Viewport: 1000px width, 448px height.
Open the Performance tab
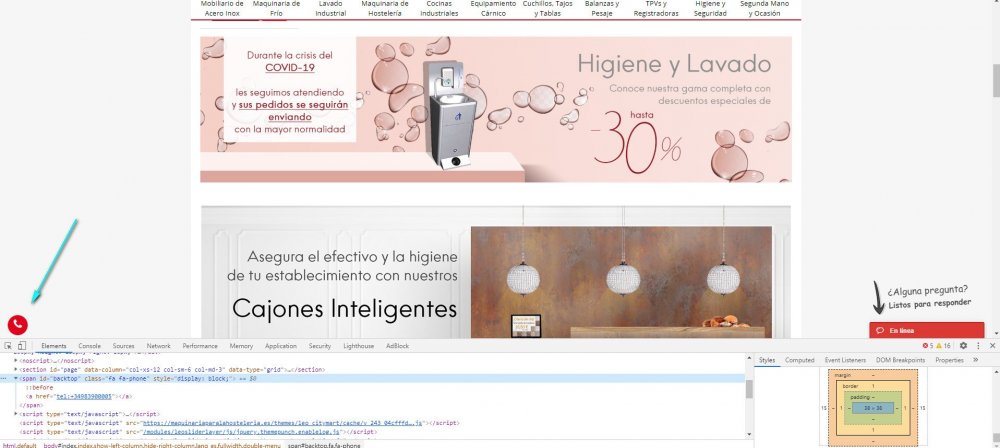pos(200,346)
